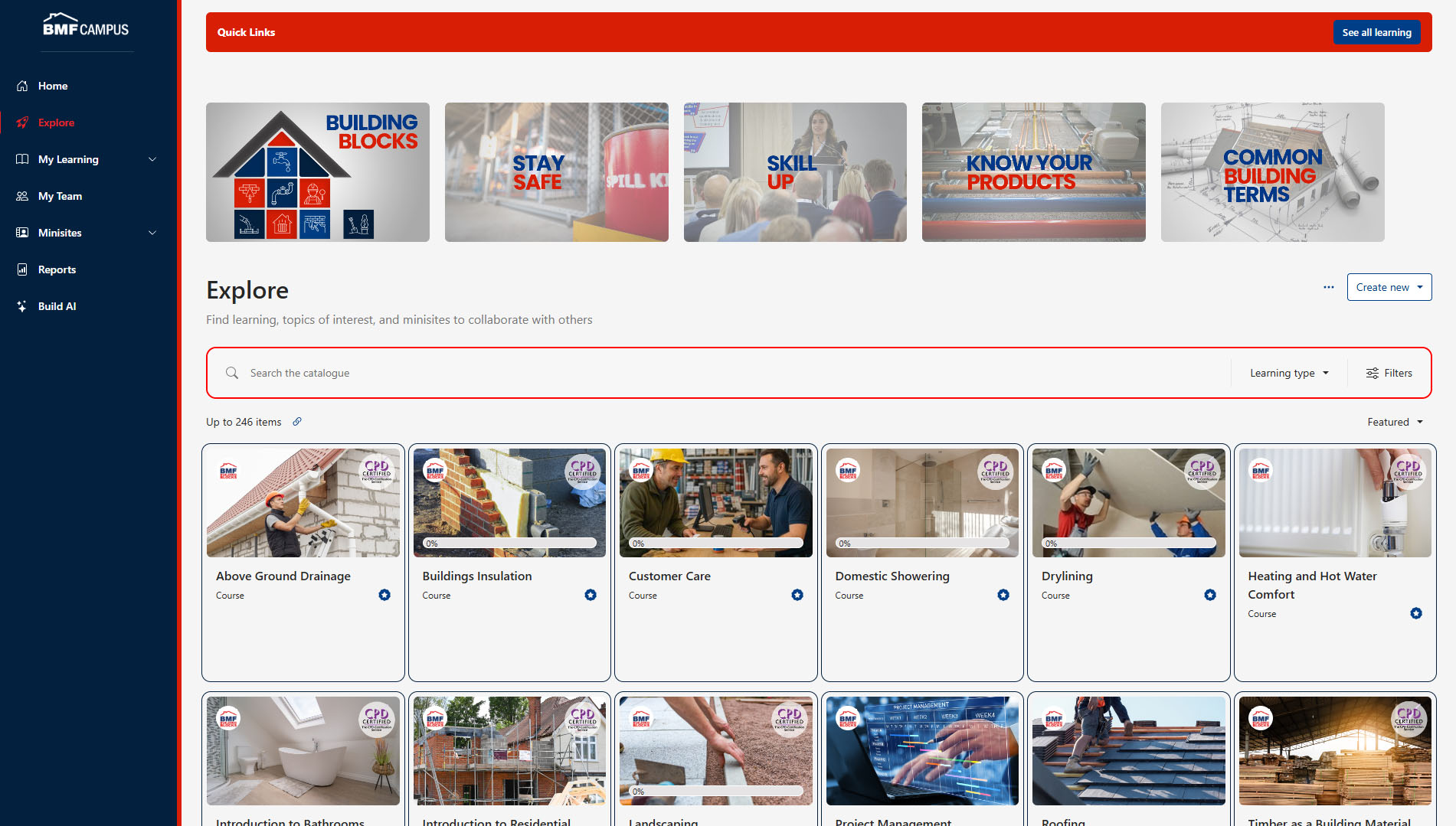Expand the Minisites chevron
The height and width of the screenshot is (826, 1456).
tap(152, 233)
